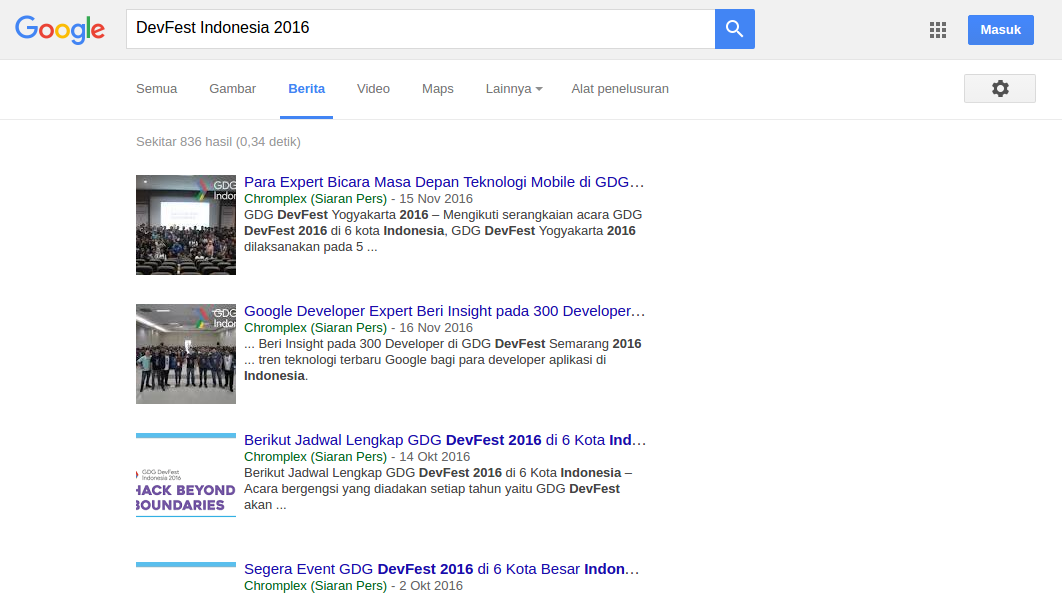
Task: Select the Berita tab
Action: pyautogui.click(x=306, y=89)
